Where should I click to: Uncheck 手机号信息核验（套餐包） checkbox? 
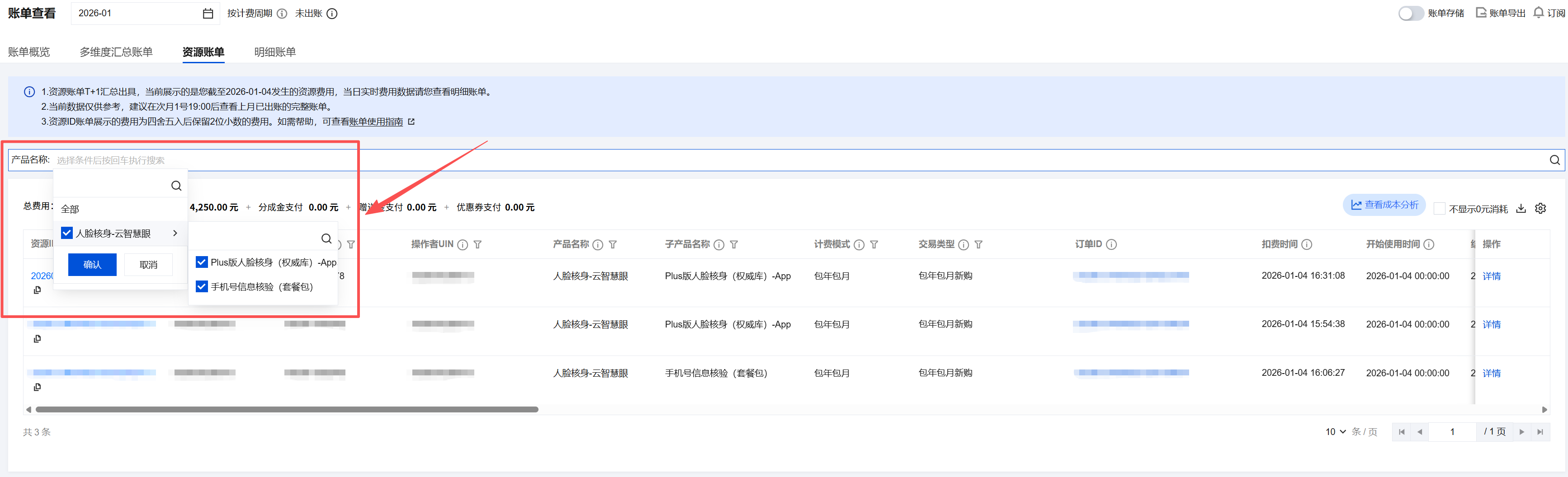(202, 286)
